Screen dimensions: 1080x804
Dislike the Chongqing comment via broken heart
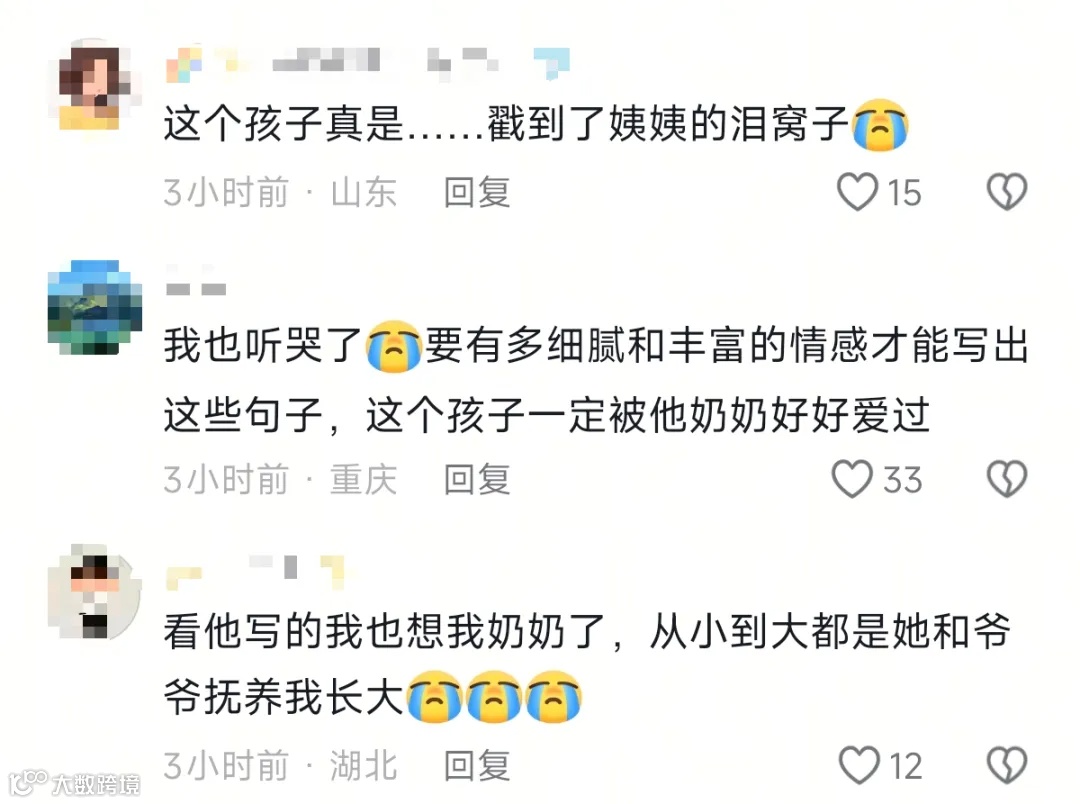(x=1007, y=479)
